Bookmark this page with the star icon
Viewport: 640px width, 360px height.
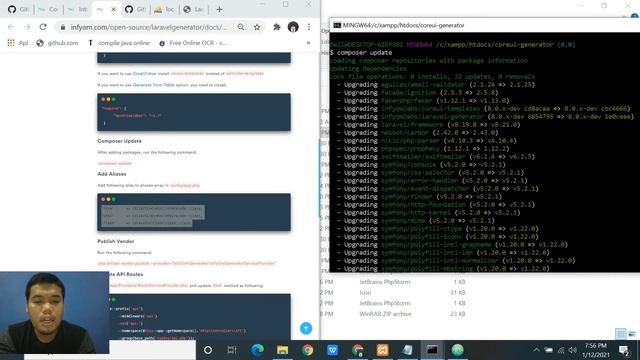click(x=257, y=27)
